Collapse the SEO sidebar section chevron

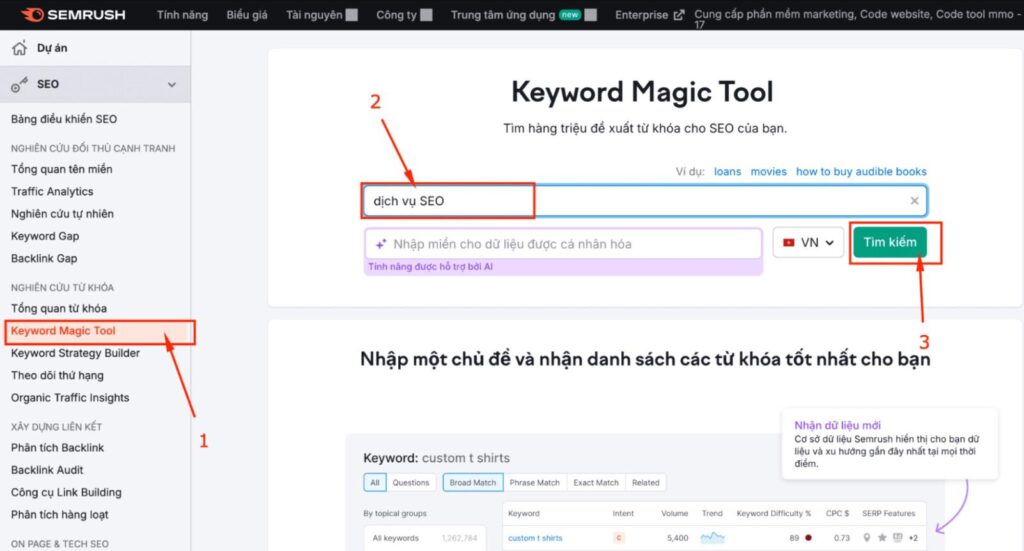coord(172,85)
